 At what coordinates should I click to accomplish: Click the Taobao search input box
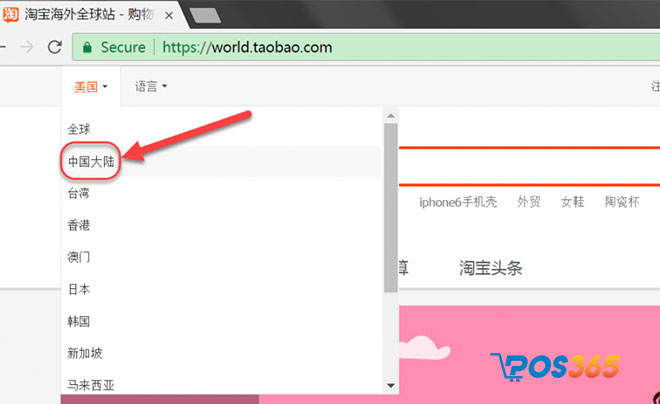coord(529,166)
